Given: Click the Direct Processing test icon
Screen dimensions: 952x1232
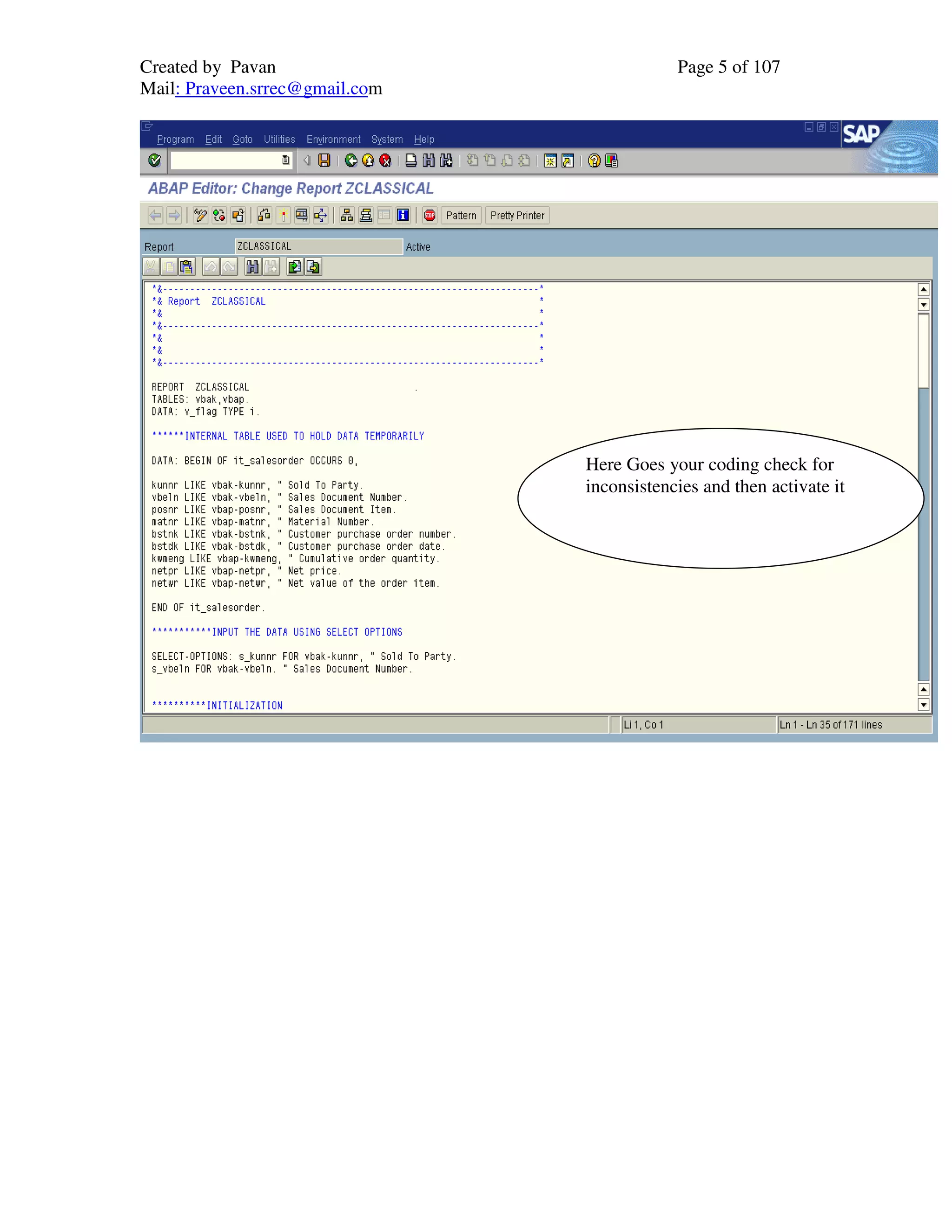Looking at the screenshot, I should click(x=302, y=216).
